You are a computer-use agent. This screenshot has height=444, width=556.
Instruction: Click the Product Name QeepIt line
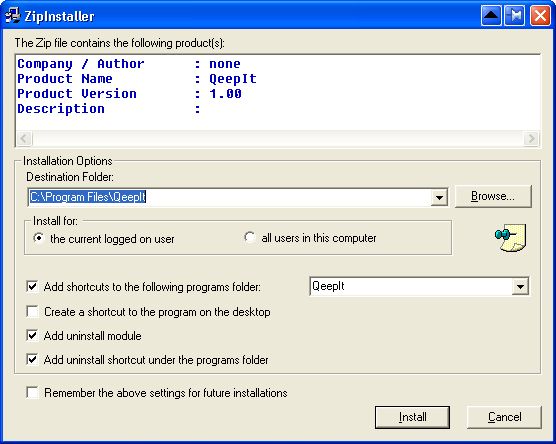(x=137, y=79)
